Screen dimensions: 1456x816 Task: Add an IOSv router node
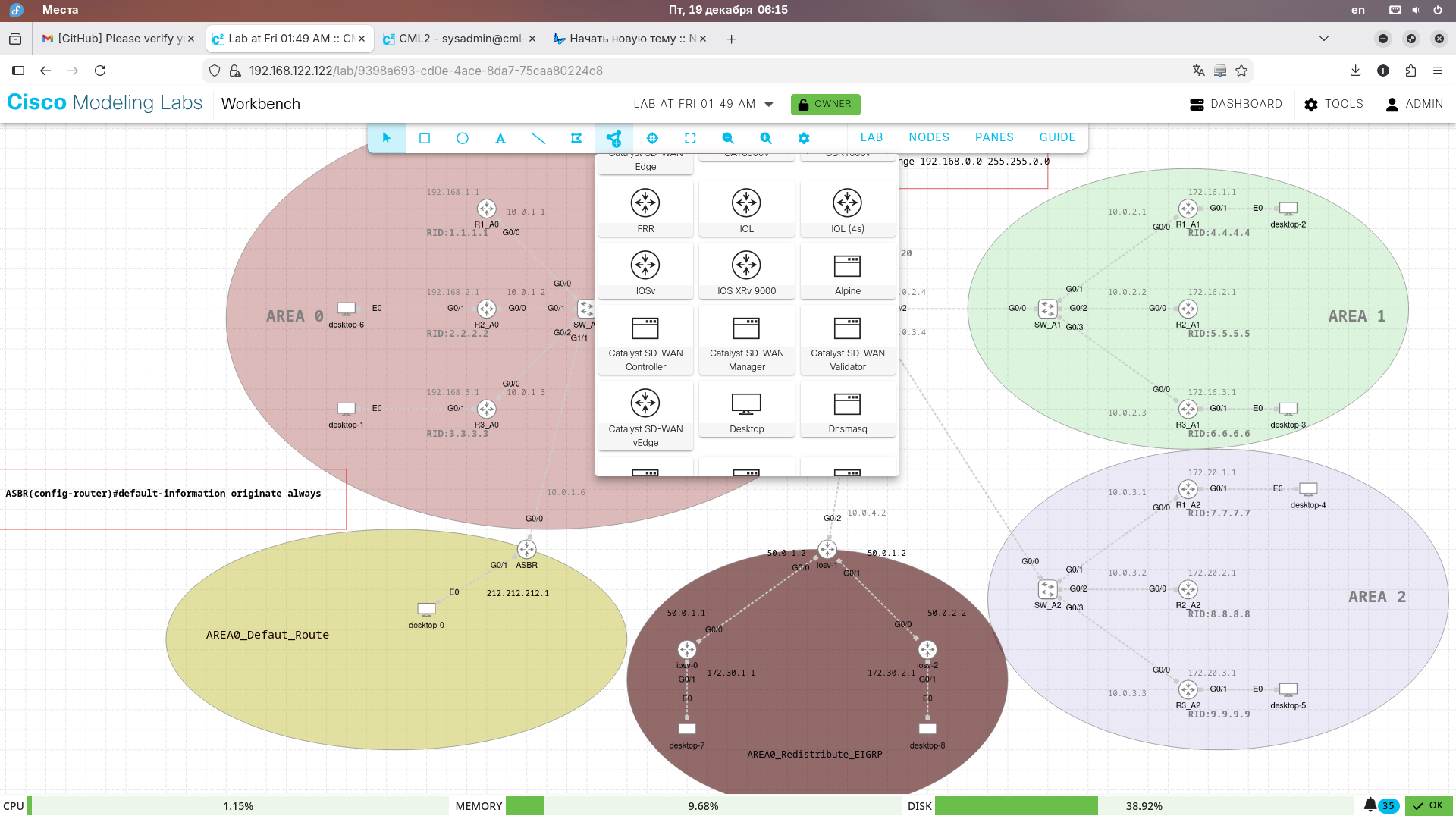[645, 272]
